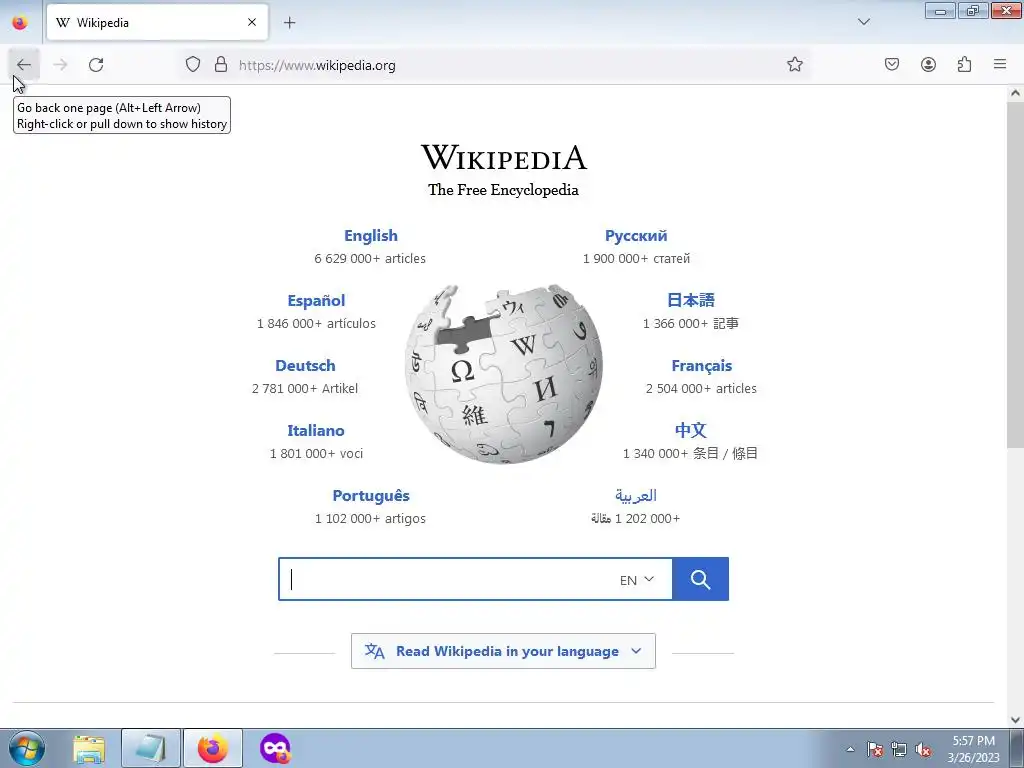Click Show desktop button at taskbar end
The image size is (1024, 768).
[1017, 749]
